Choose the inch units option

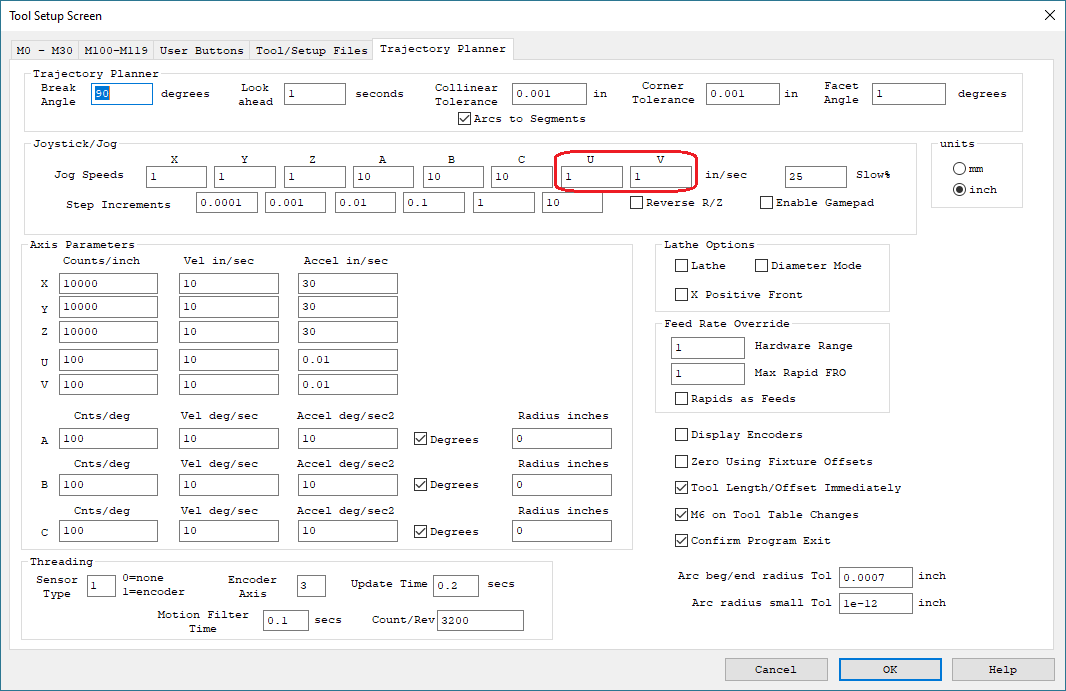tap(959, 189)
